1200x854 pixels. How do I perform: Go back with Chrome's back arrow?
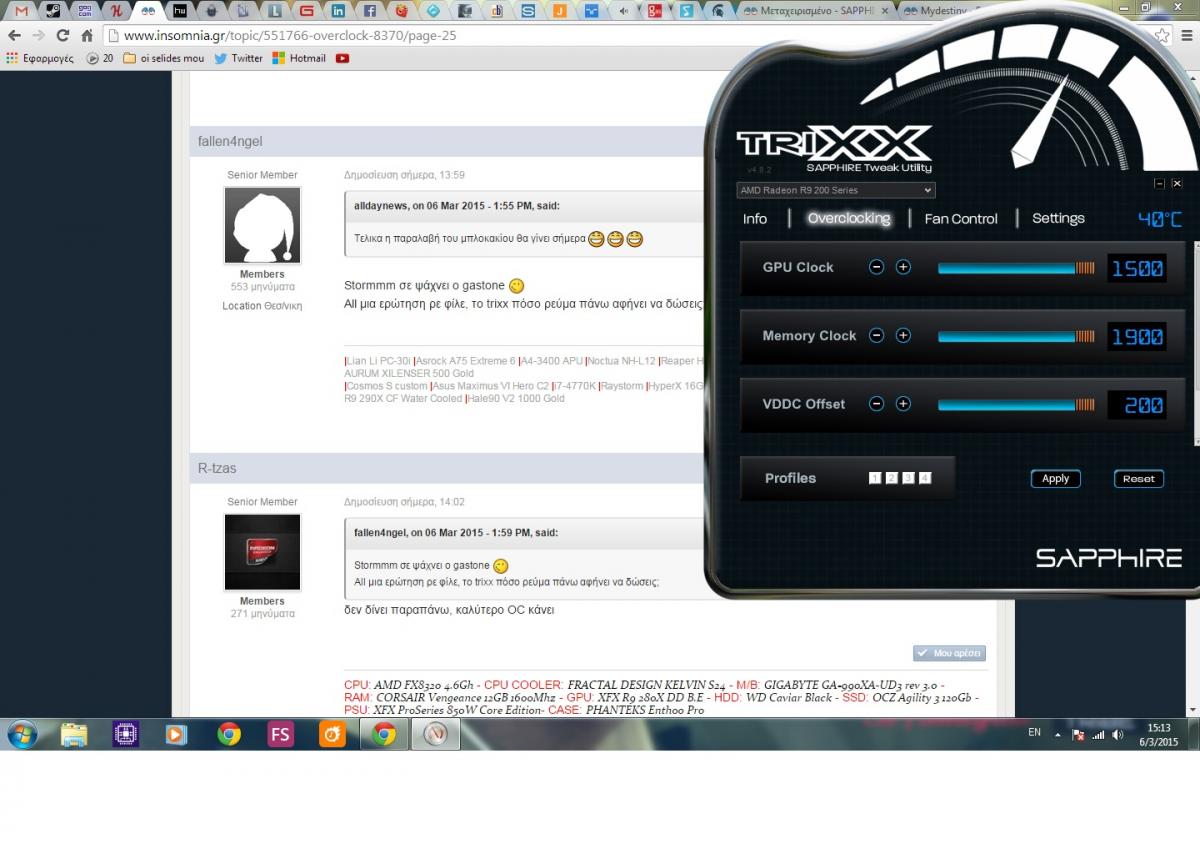pyautogui.click(x=14, y=35)
